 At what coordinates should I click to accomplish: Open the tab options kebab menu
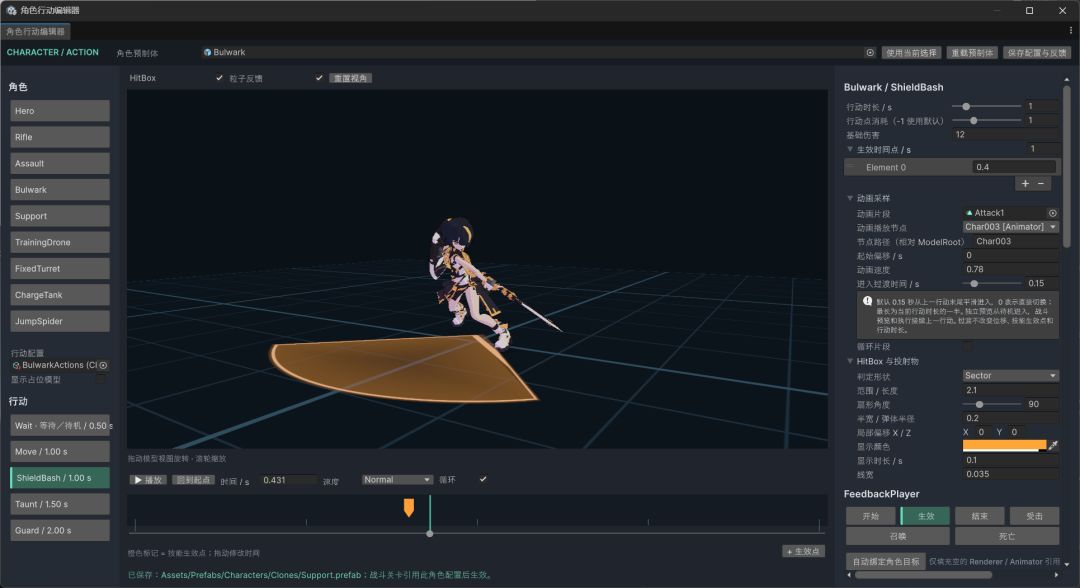(1070, 31)
